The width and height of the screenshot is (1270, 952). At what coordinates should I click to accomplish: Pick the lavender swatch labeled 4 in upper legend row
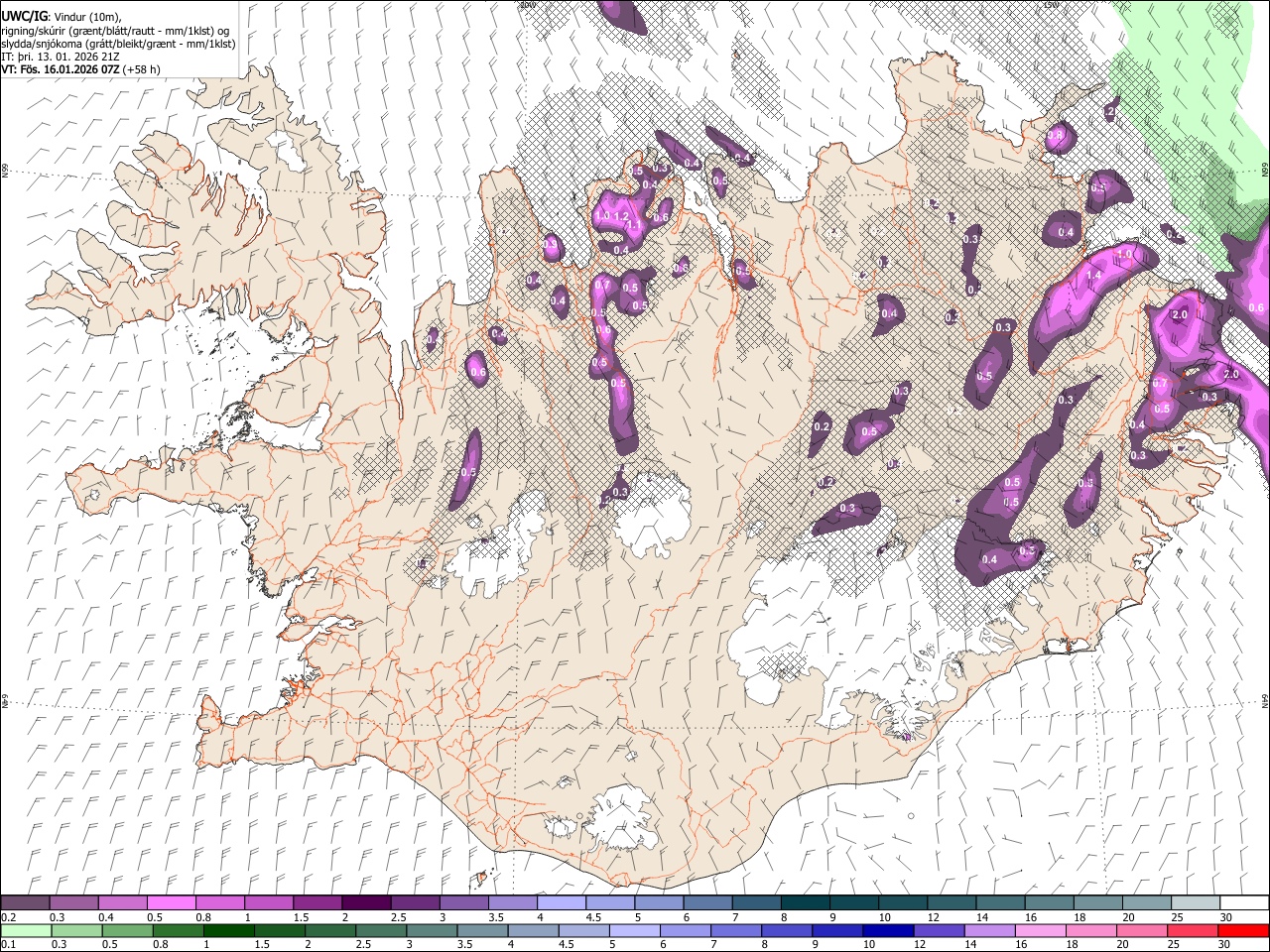pos(562,902)
